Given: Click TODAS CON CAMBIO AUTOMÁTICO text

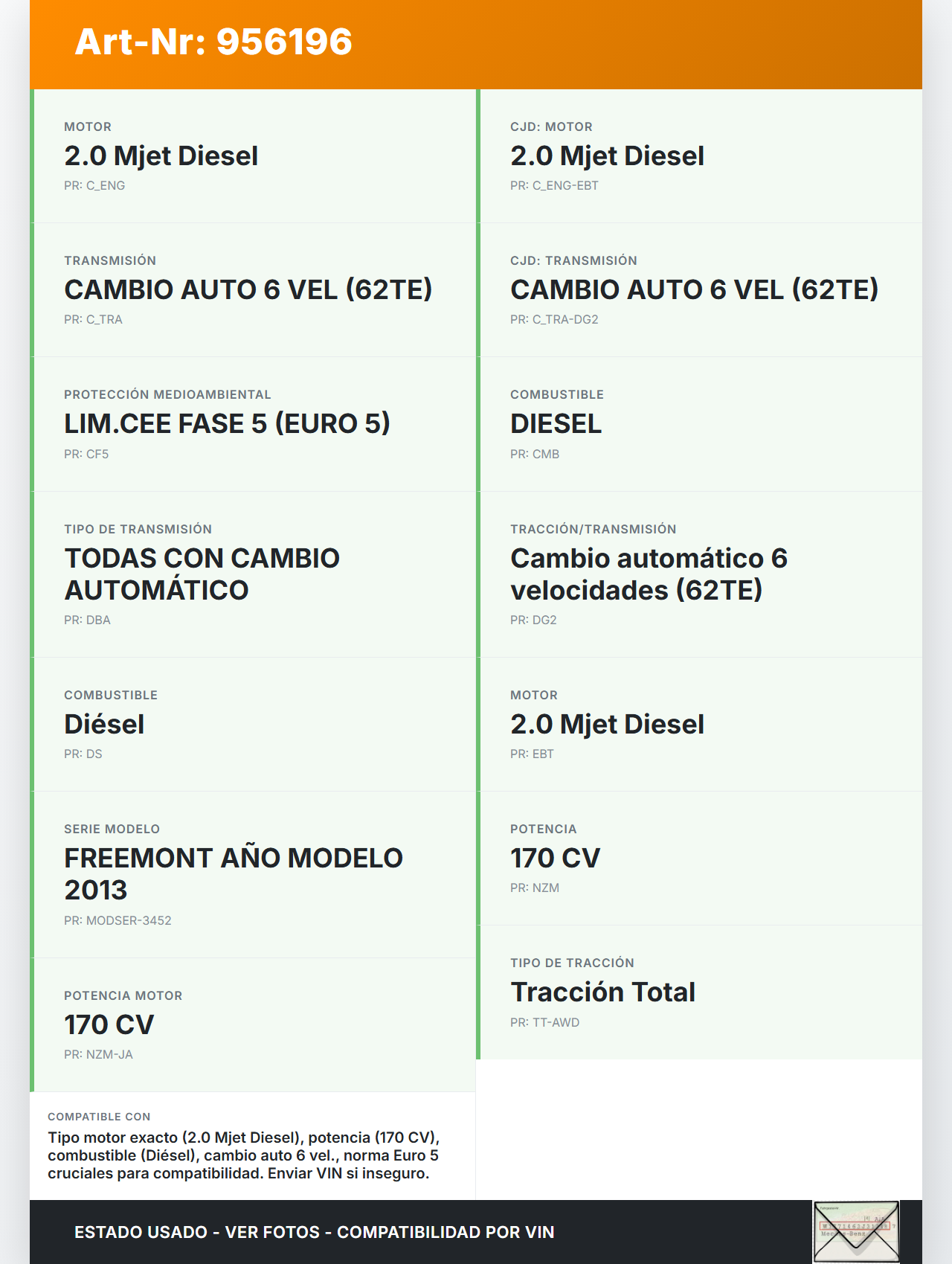Looking at the screenshot, I should (x=202, y=574).
